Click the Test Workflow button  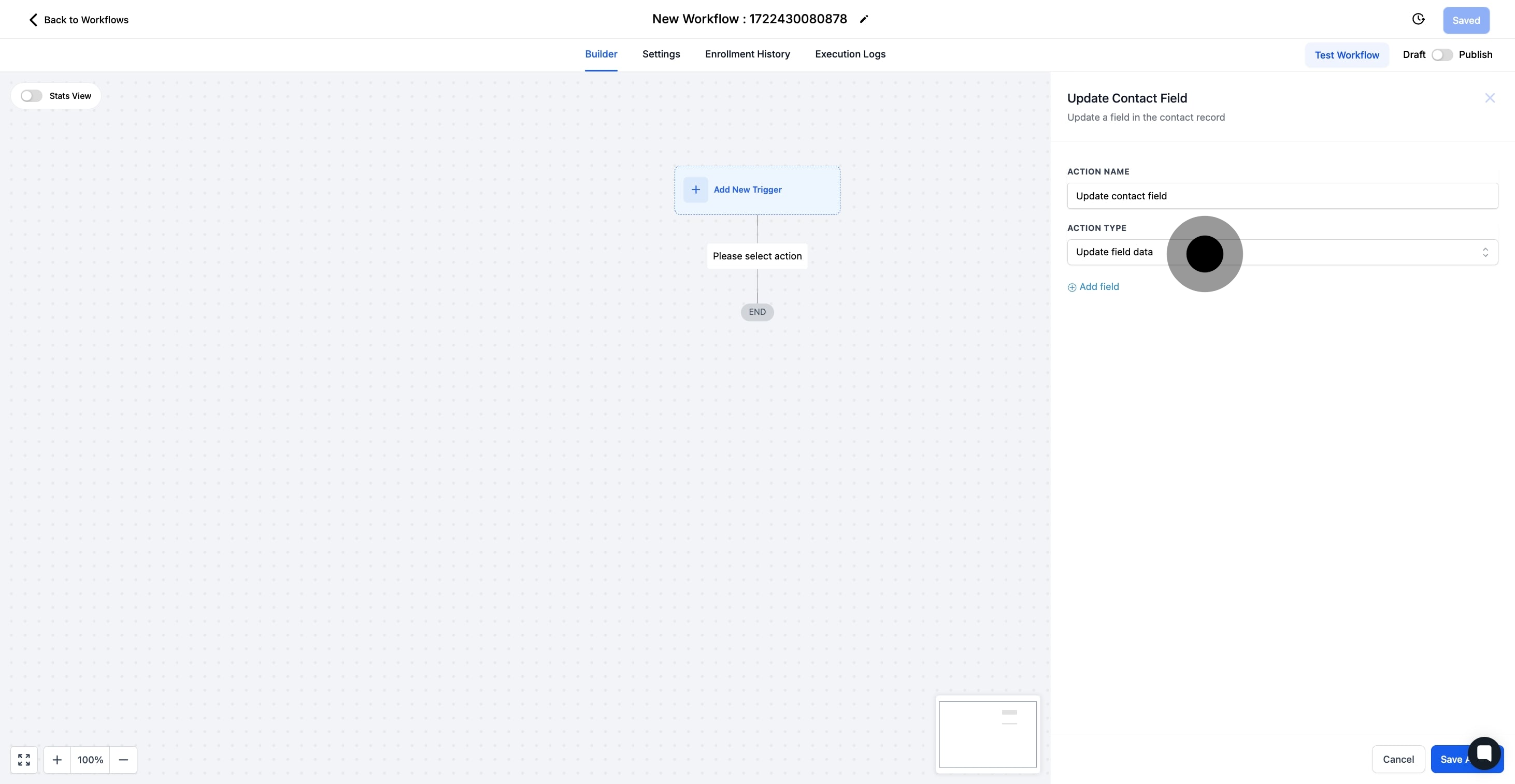point(1347,55)
